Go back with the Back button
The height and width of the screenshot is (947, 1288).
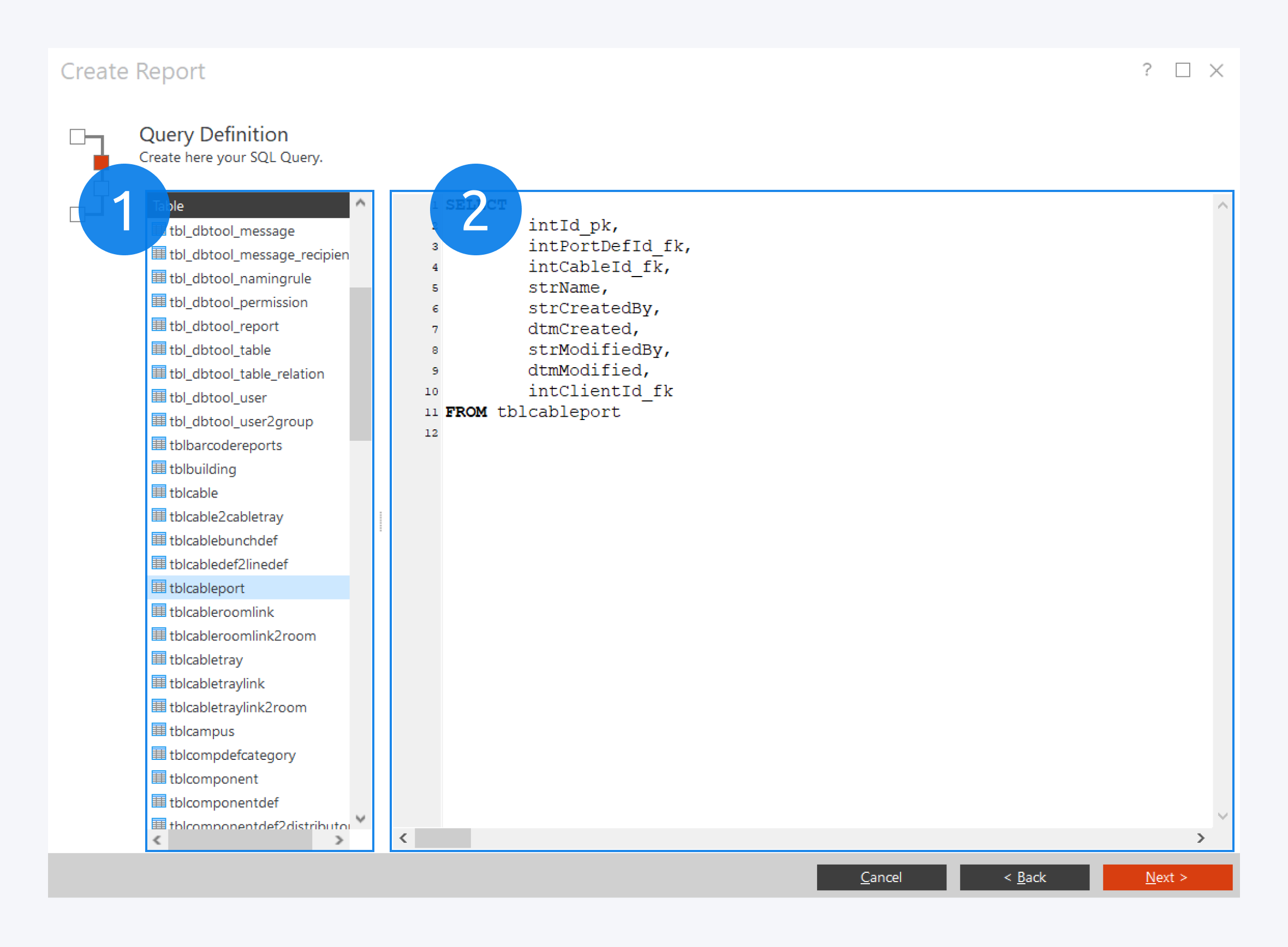pos(1024,877)
